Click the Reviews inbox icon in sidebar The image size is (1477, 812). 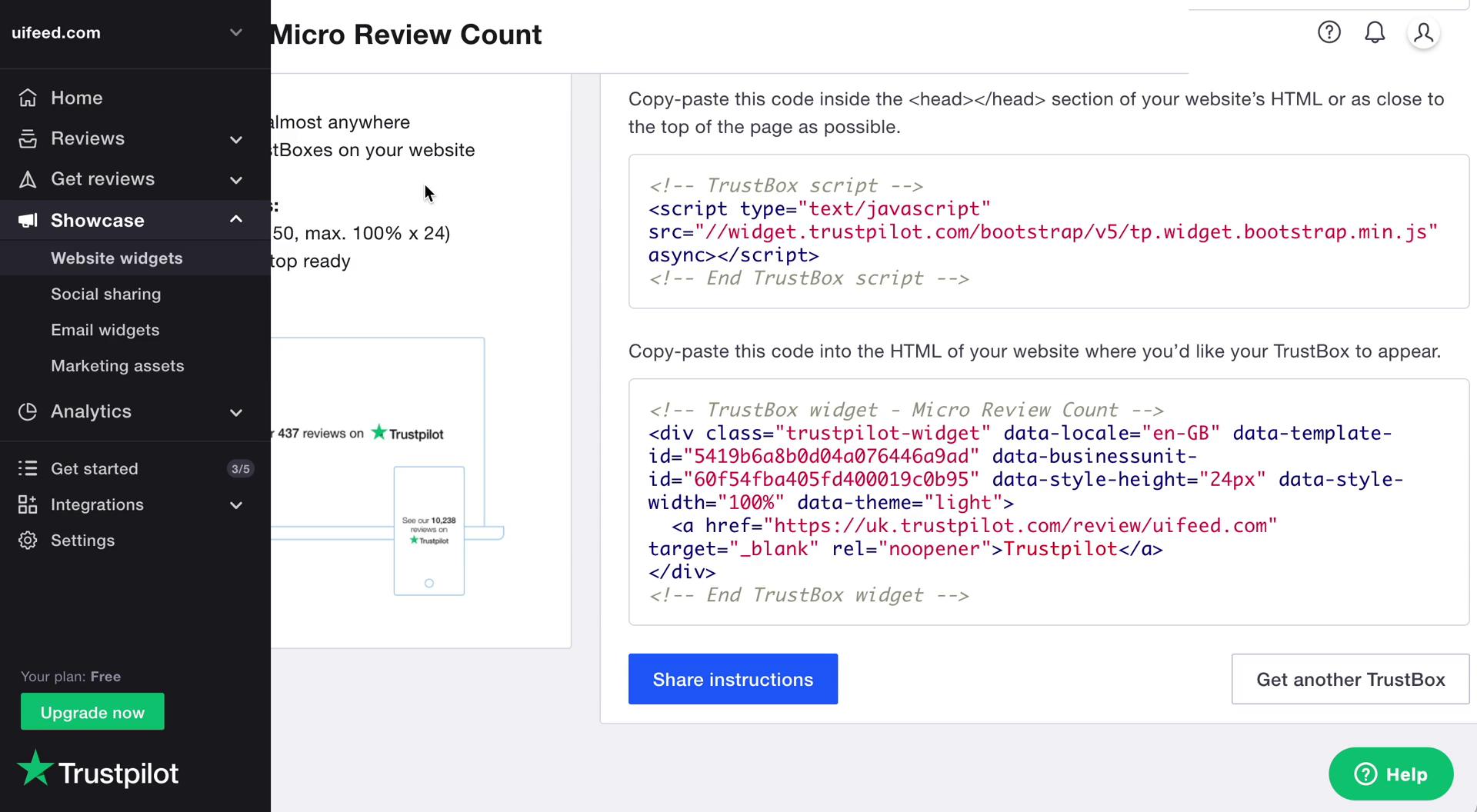[28, 138]
